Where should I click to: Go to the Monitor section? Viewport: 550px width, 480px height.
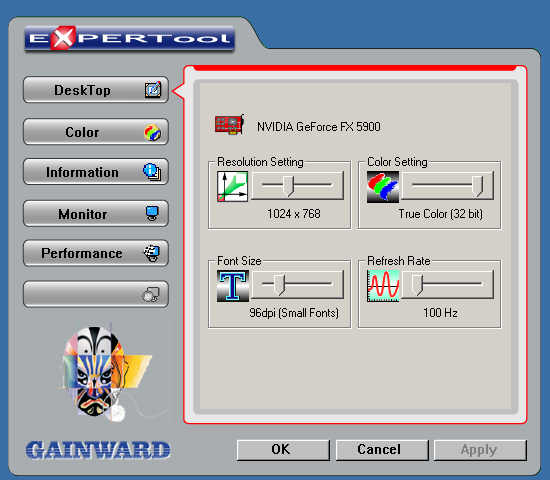96,213
